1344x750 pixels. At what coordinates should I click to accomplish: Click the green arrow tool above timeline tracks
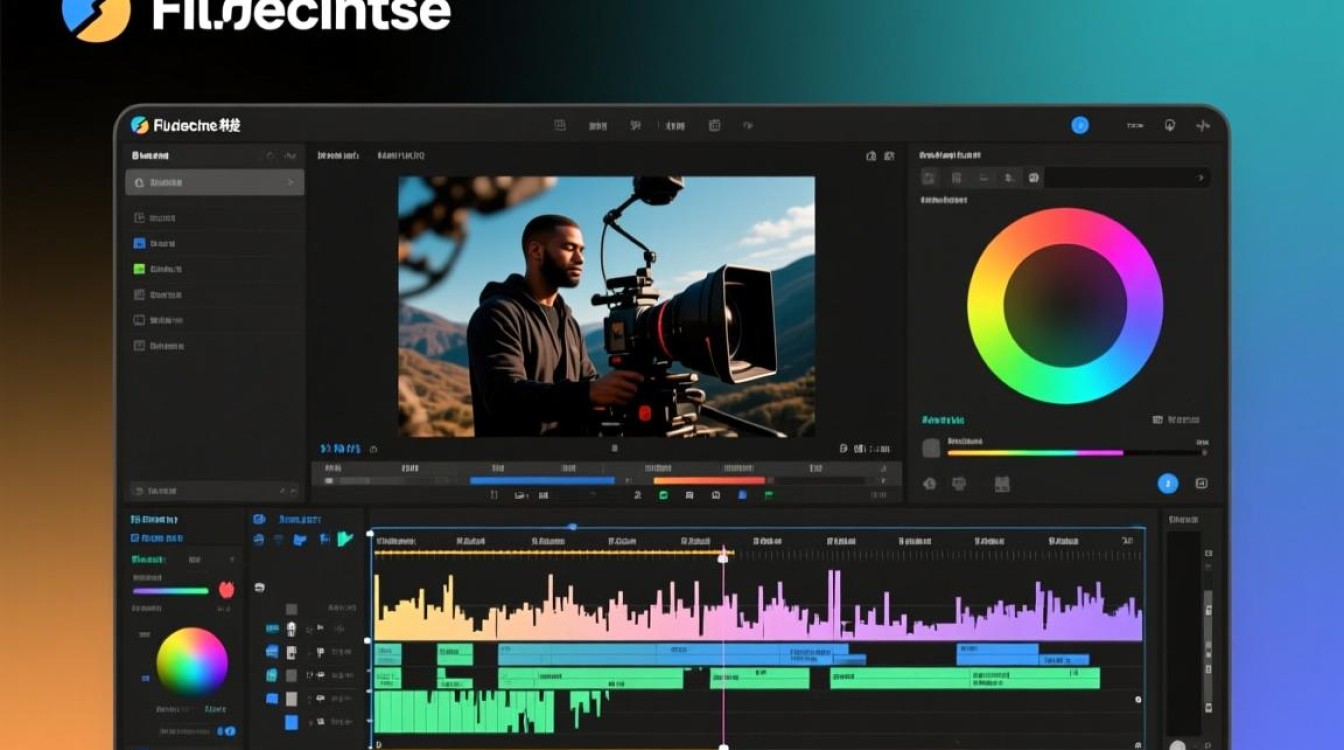tap(345, 539)
